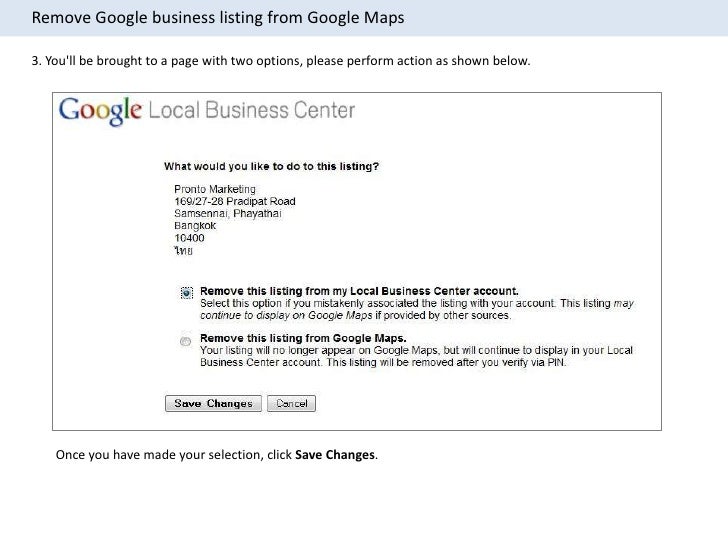The width and height of the screenshot is (728, 546).
Task: Click the slide title about removing listing
Action: pos(218,18)
